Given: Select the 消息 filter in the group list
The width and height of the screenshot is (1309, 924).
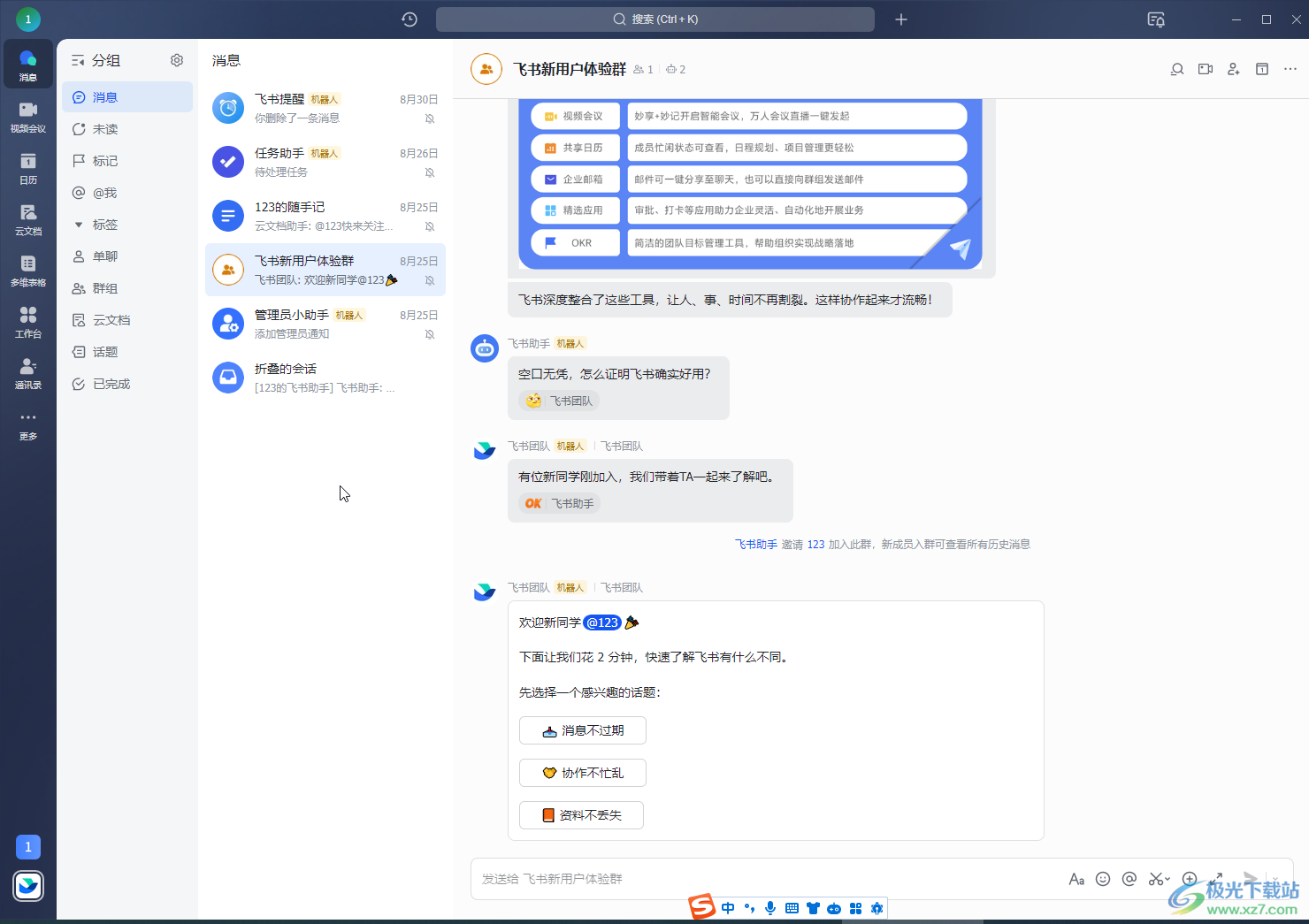Looking at the screenshot, I should [x=127, y=97].
